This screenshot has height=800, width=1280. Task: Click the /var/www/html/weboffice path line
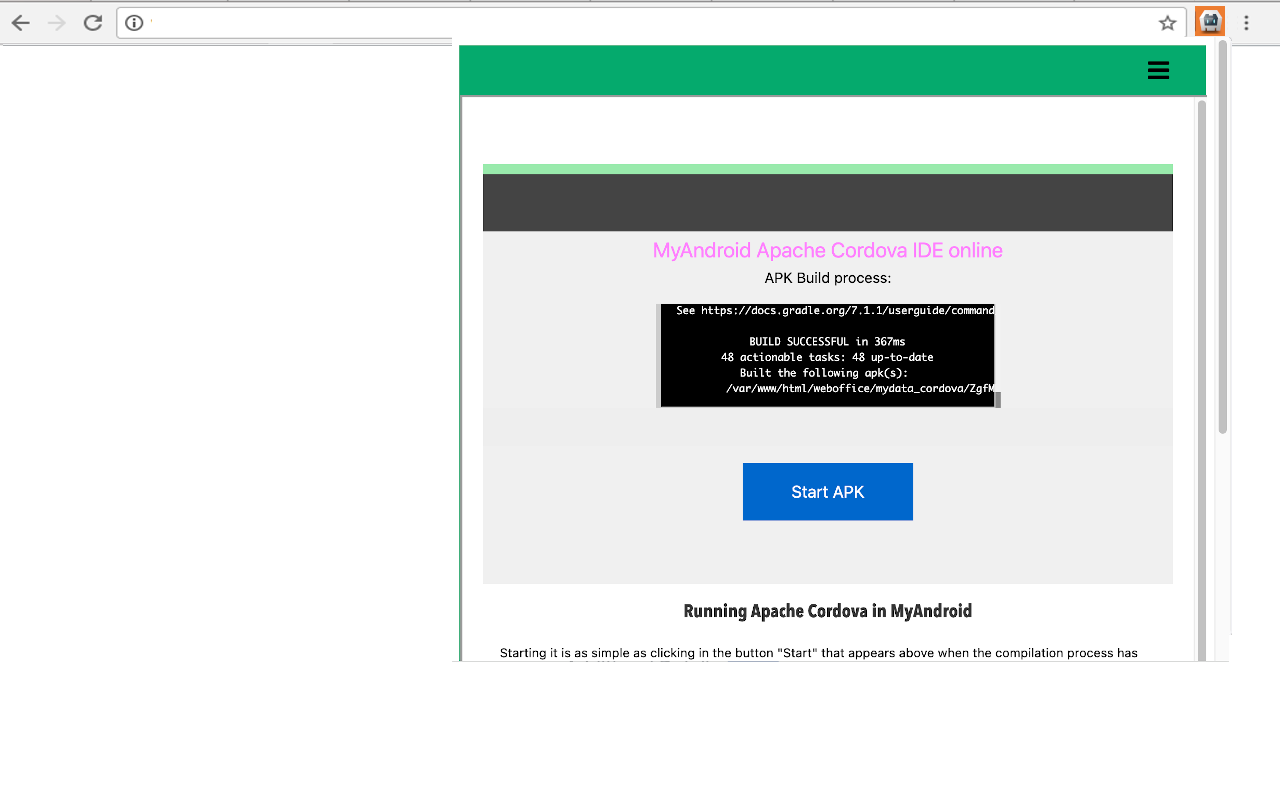860,389
